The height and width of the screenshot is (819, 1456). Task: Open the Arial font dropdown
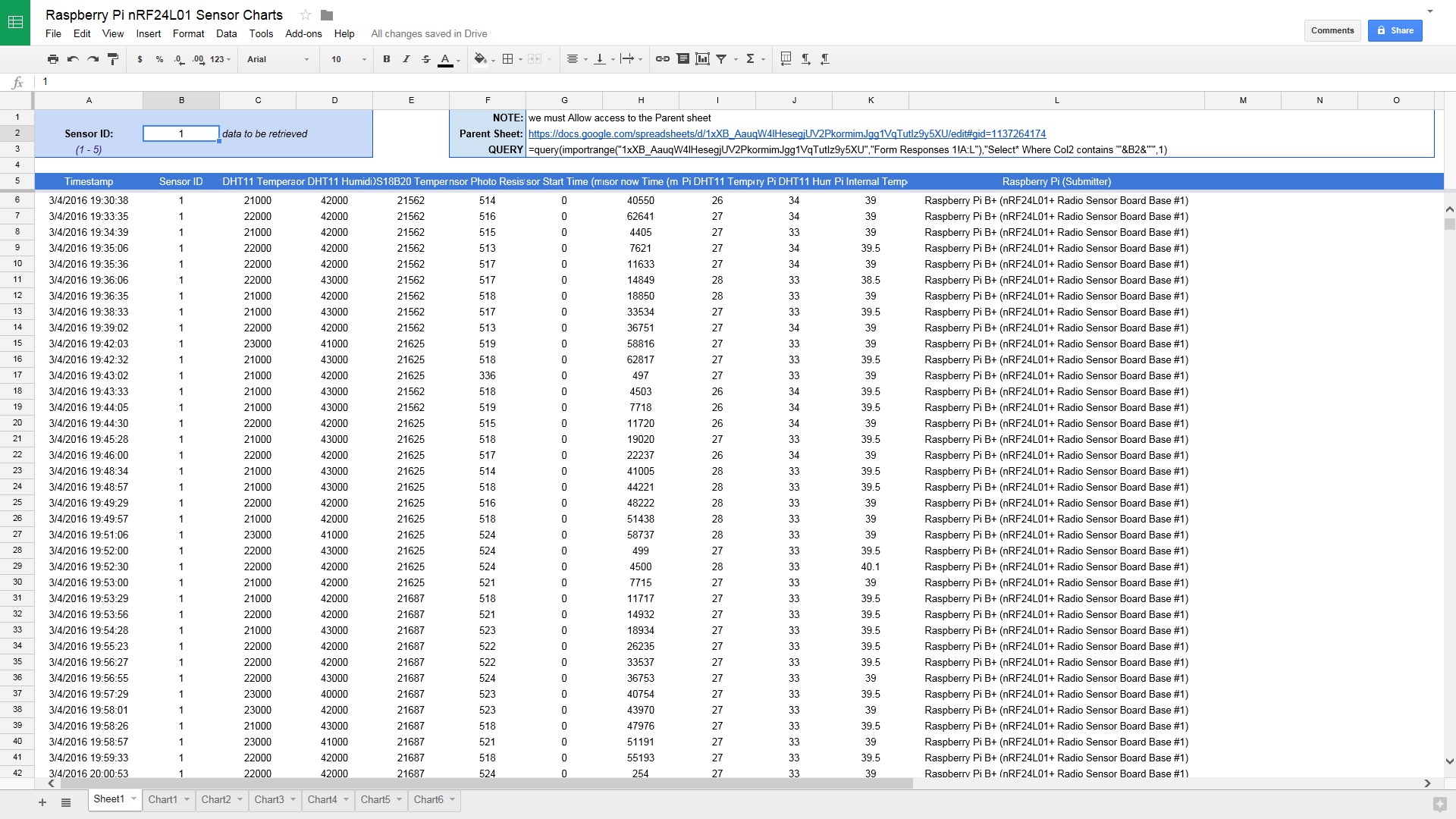click(278, 59)
